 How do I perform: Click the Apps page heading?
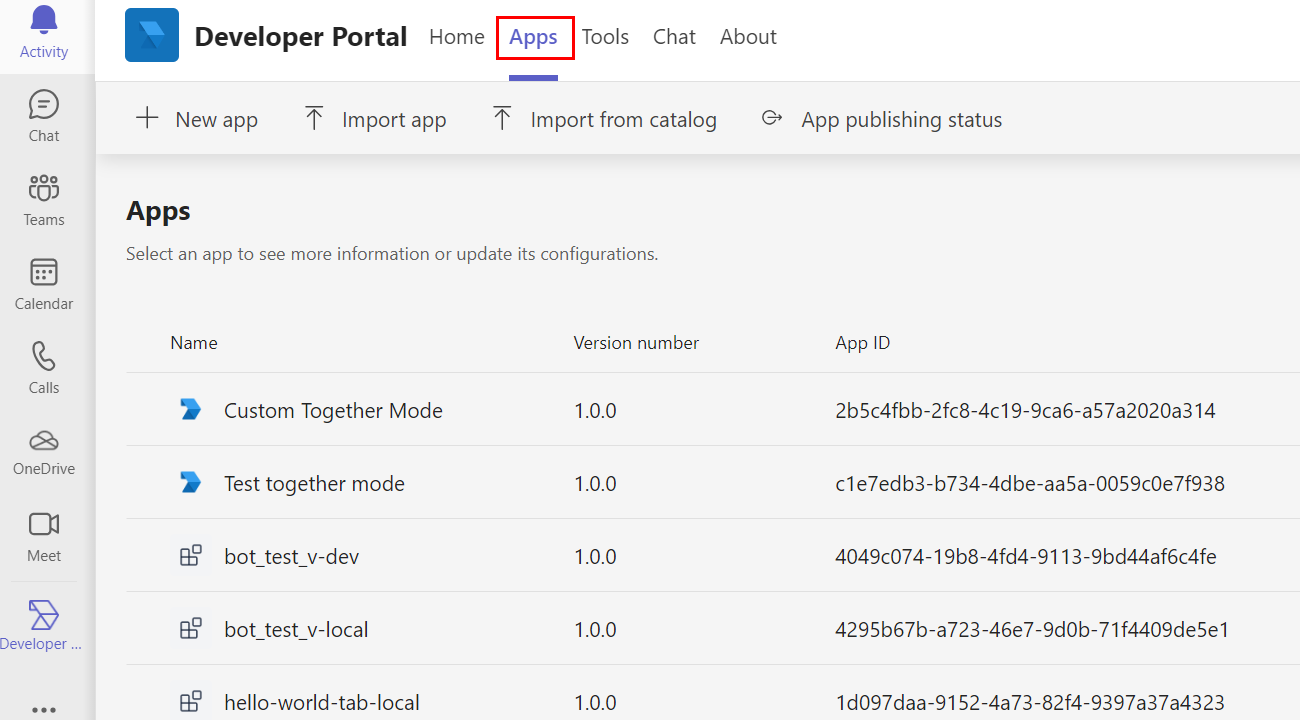(x=158, y=211)
